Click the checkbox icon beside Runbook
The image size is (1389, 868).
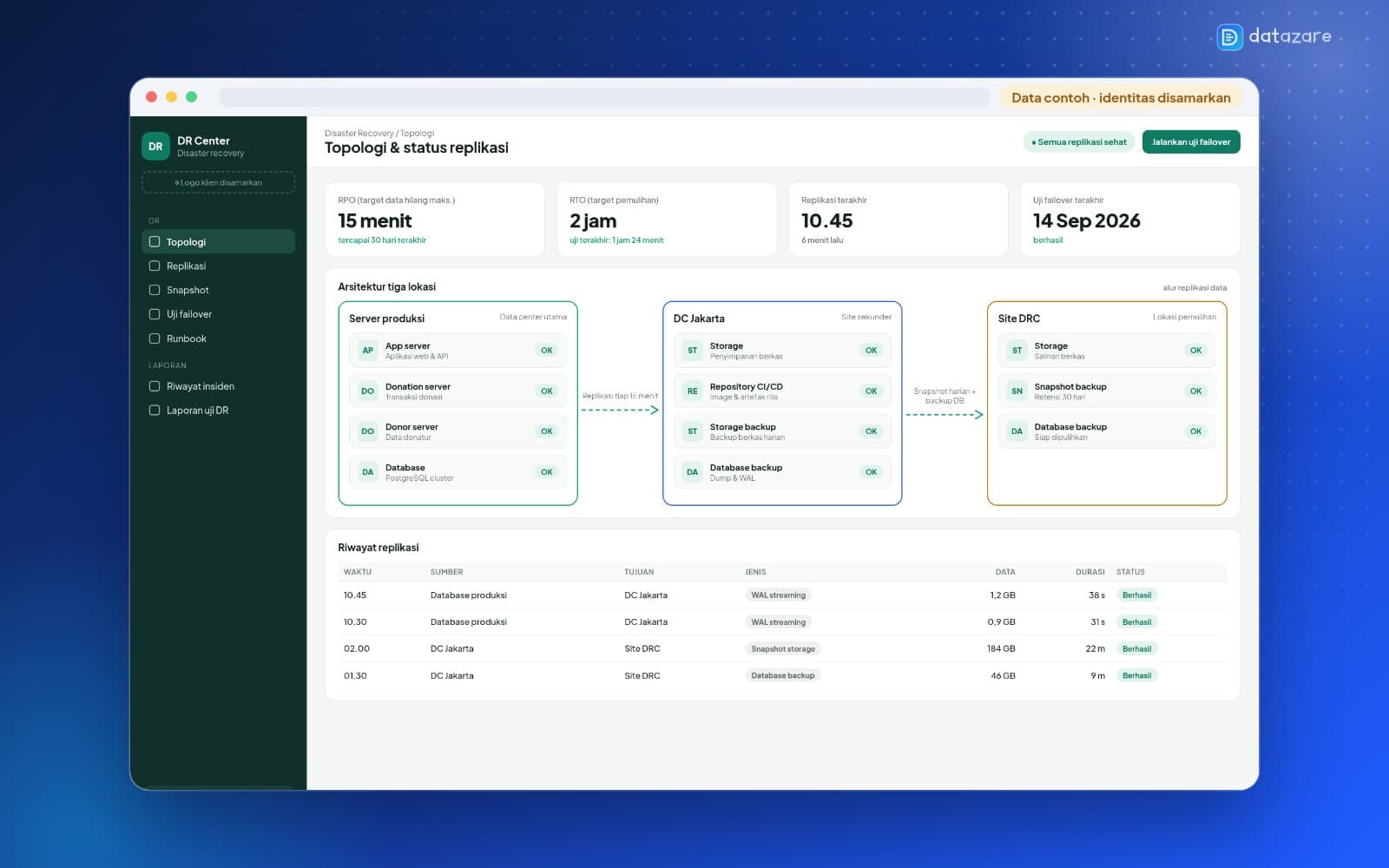coord(155,339)
